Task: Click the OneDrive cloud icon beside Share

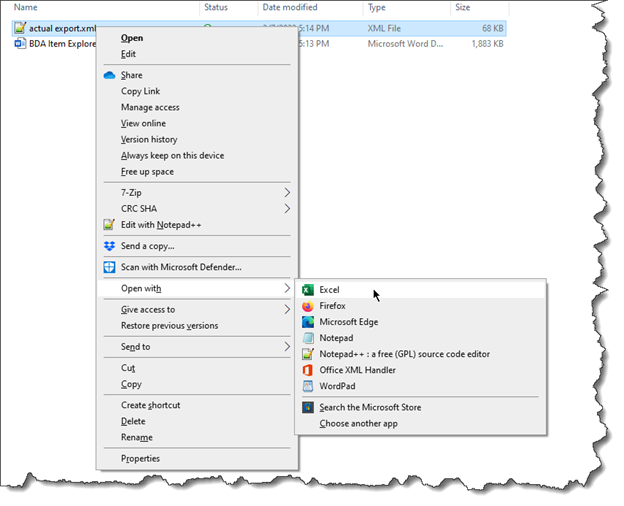Action: click(109, 75)
